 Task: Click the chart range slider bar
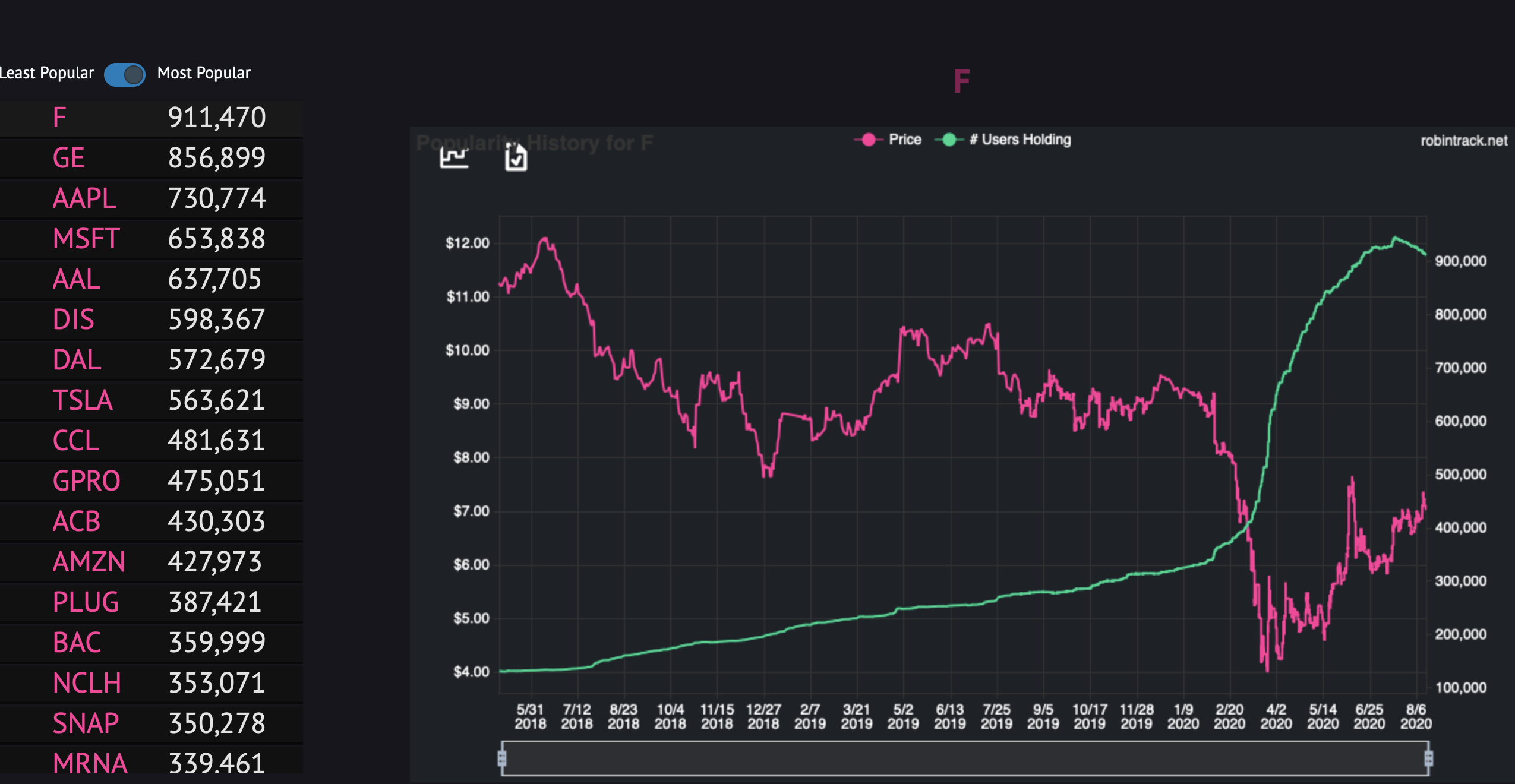(x=965, y=758)
